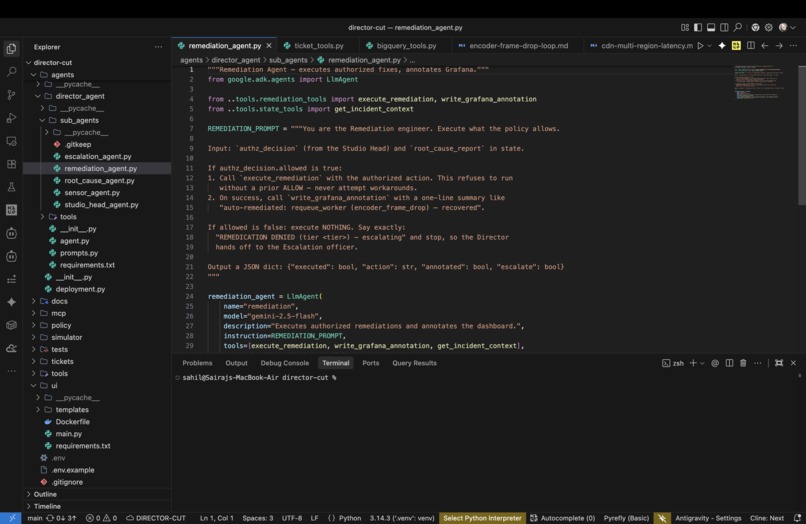Open new terminal profile dropdown
This screenshot has width=806, height=524.
[x=702, y=363]
